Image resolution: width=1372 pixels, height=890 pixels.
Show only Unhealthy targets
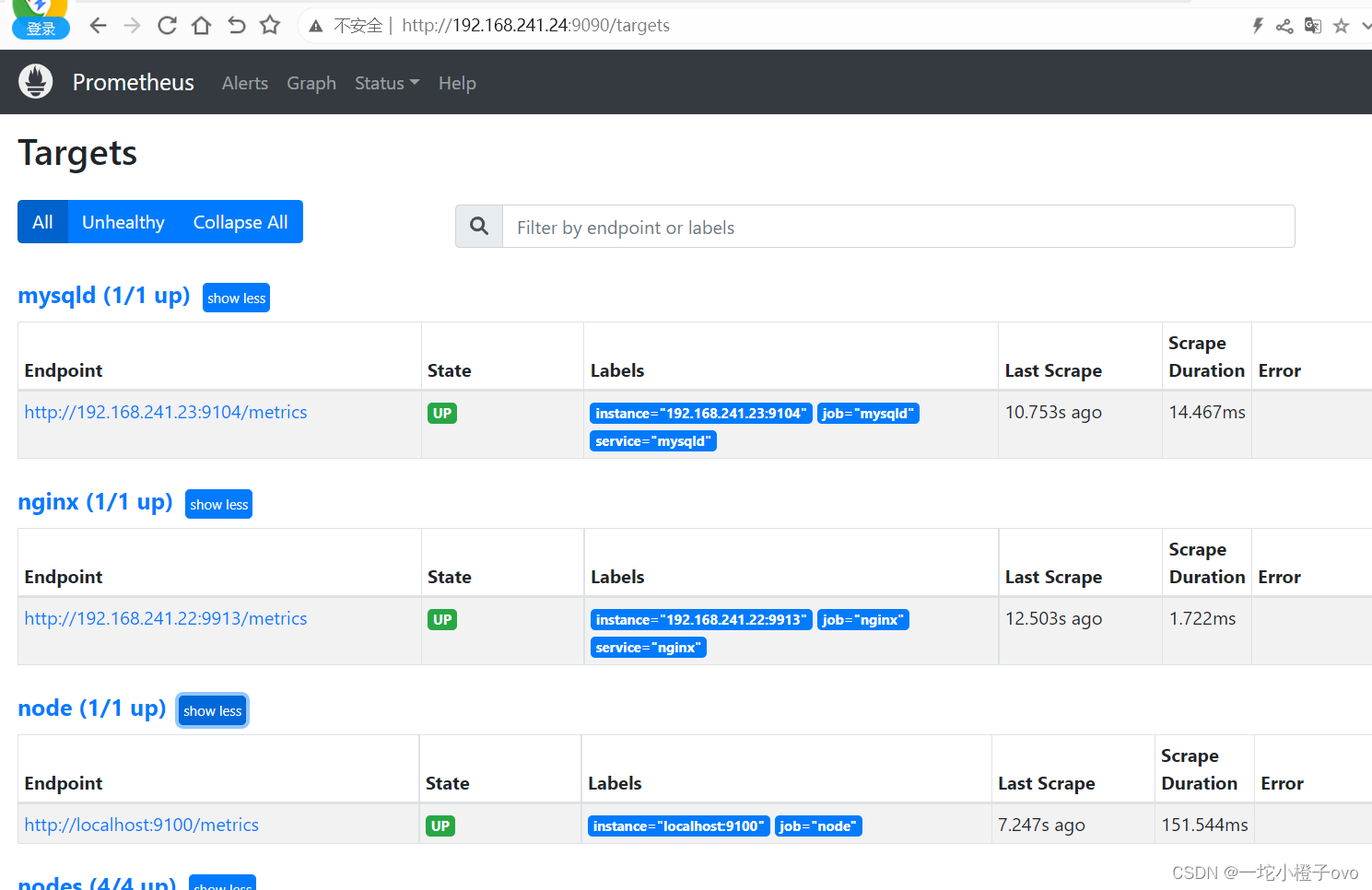pos(123,222)
